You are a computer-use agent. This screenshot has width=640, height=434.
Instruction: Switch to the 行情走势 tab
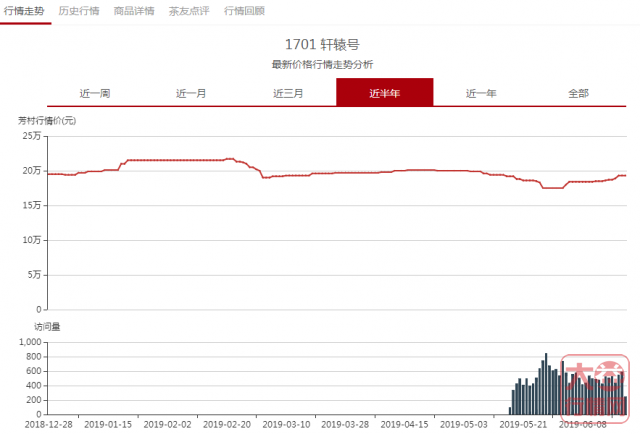(24, 11)
